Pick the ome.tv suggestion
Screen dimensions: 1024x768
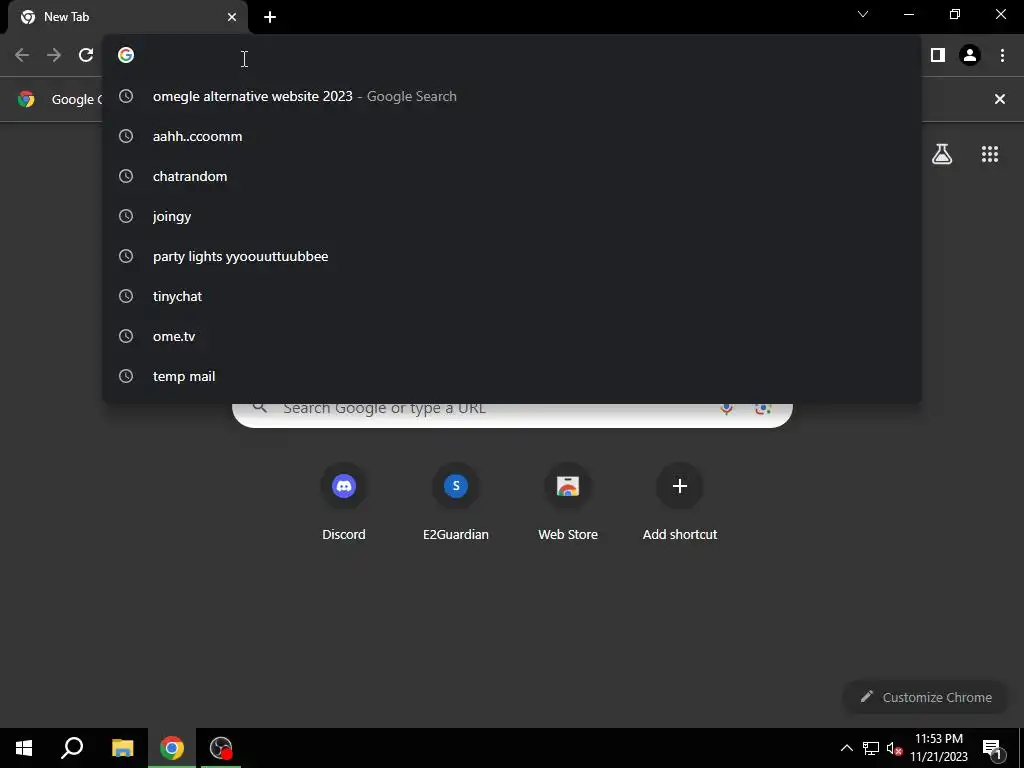[512, 336]
